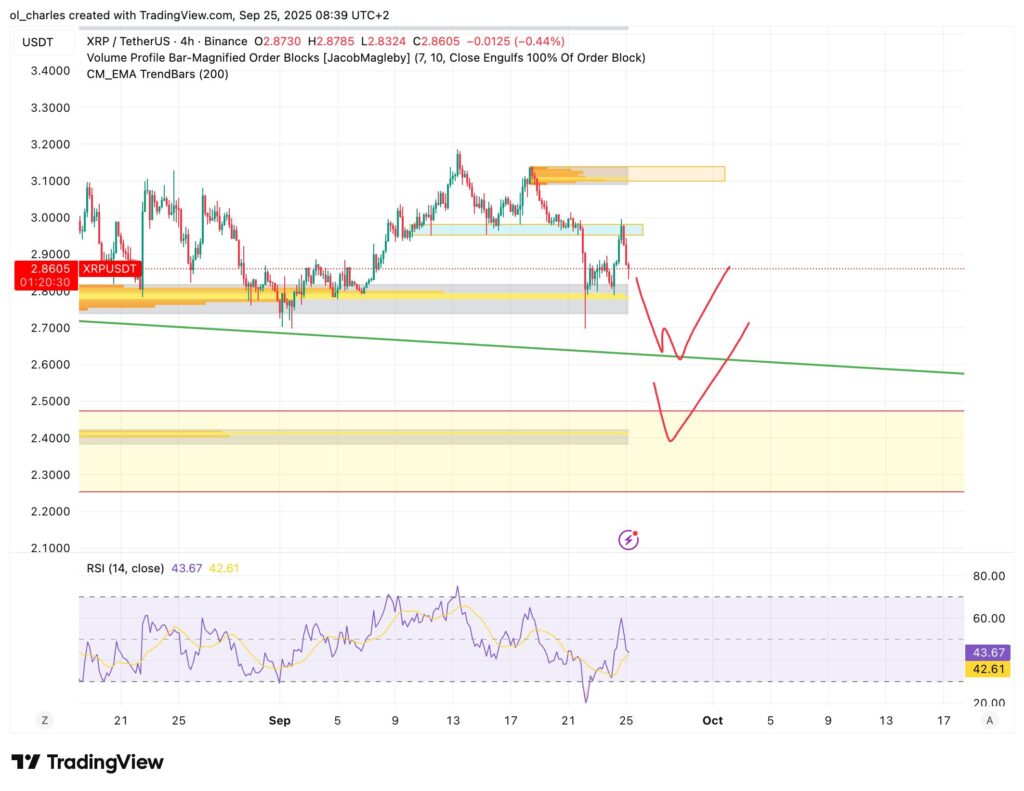The width and height of the screenshot is (1024, 791).
Task: Click the (−0.44%) change percentage in the legend
Action: coord(535,42)
